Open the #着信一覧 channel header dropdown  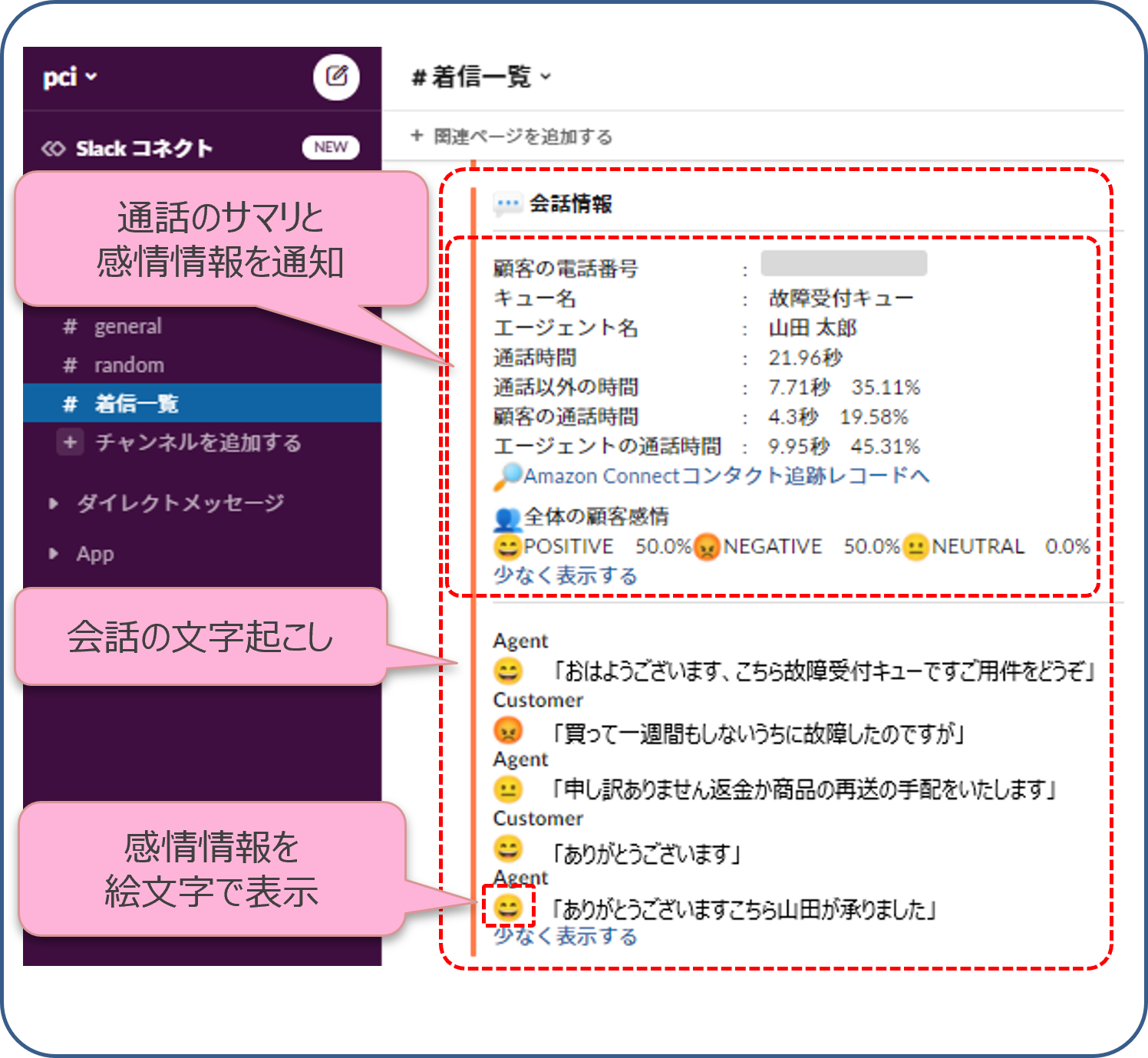(x=482, y=77)
